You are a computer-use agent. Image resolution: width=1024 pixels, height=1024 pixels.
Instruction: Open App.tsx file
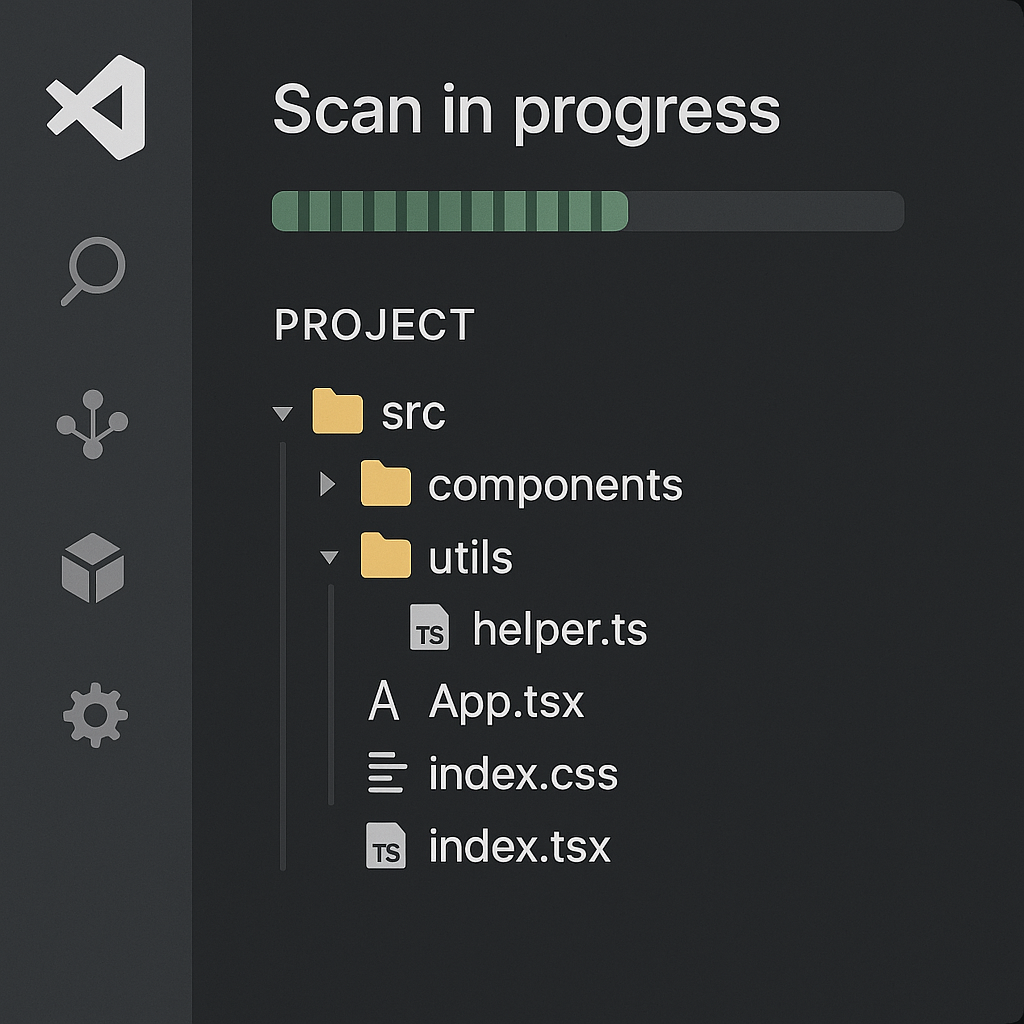[x=506, y=701]
